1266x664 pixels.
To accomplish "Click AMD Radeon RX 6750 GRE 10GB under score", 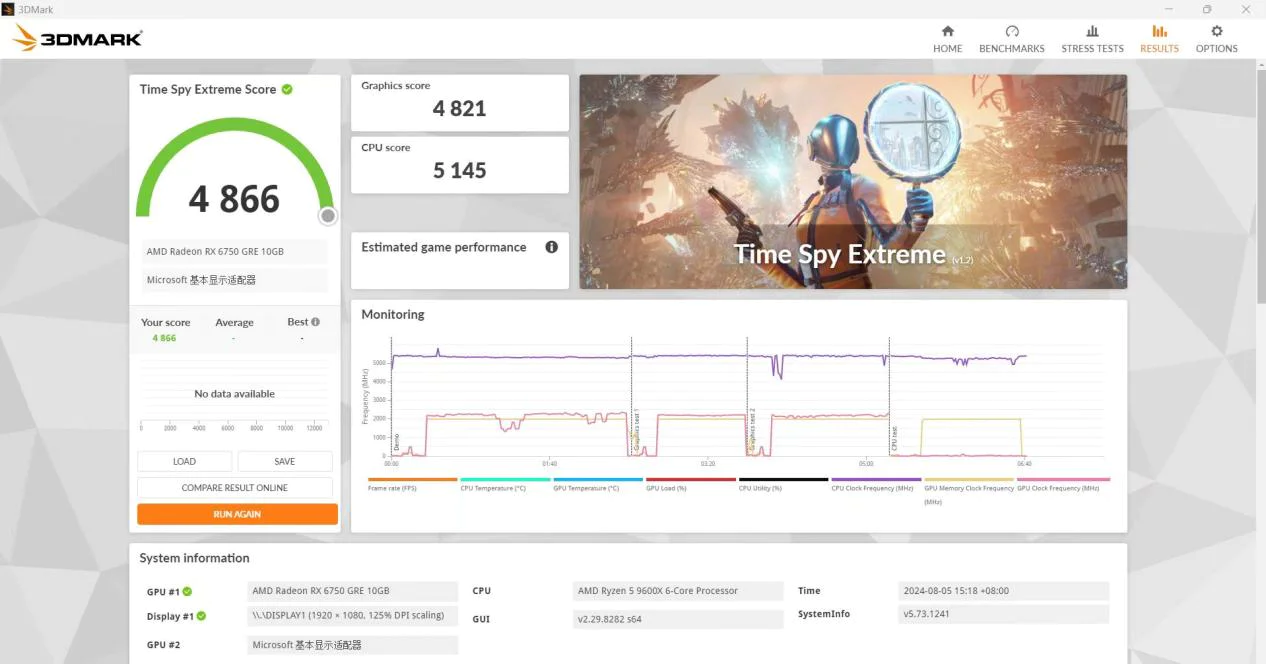I will point(233,252).
